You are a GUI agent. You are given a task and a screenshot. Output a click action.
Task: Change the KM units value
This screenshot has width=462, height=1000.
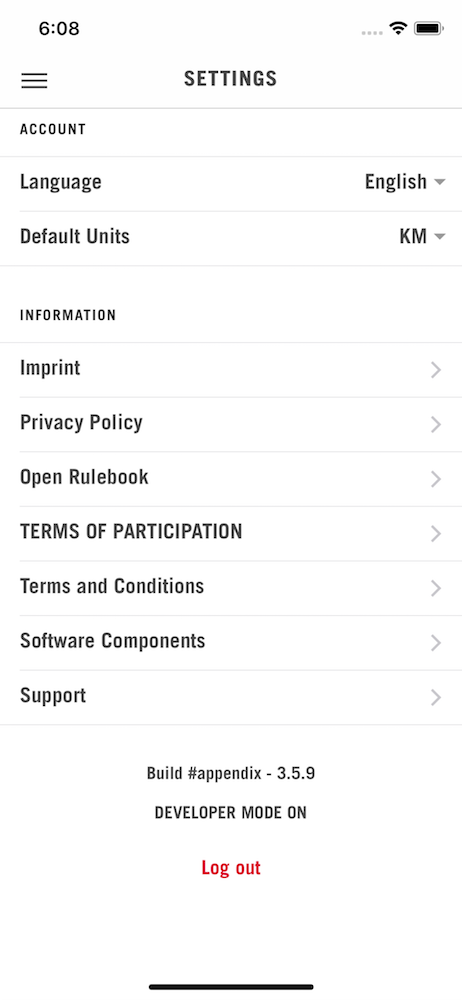(413, 237)
